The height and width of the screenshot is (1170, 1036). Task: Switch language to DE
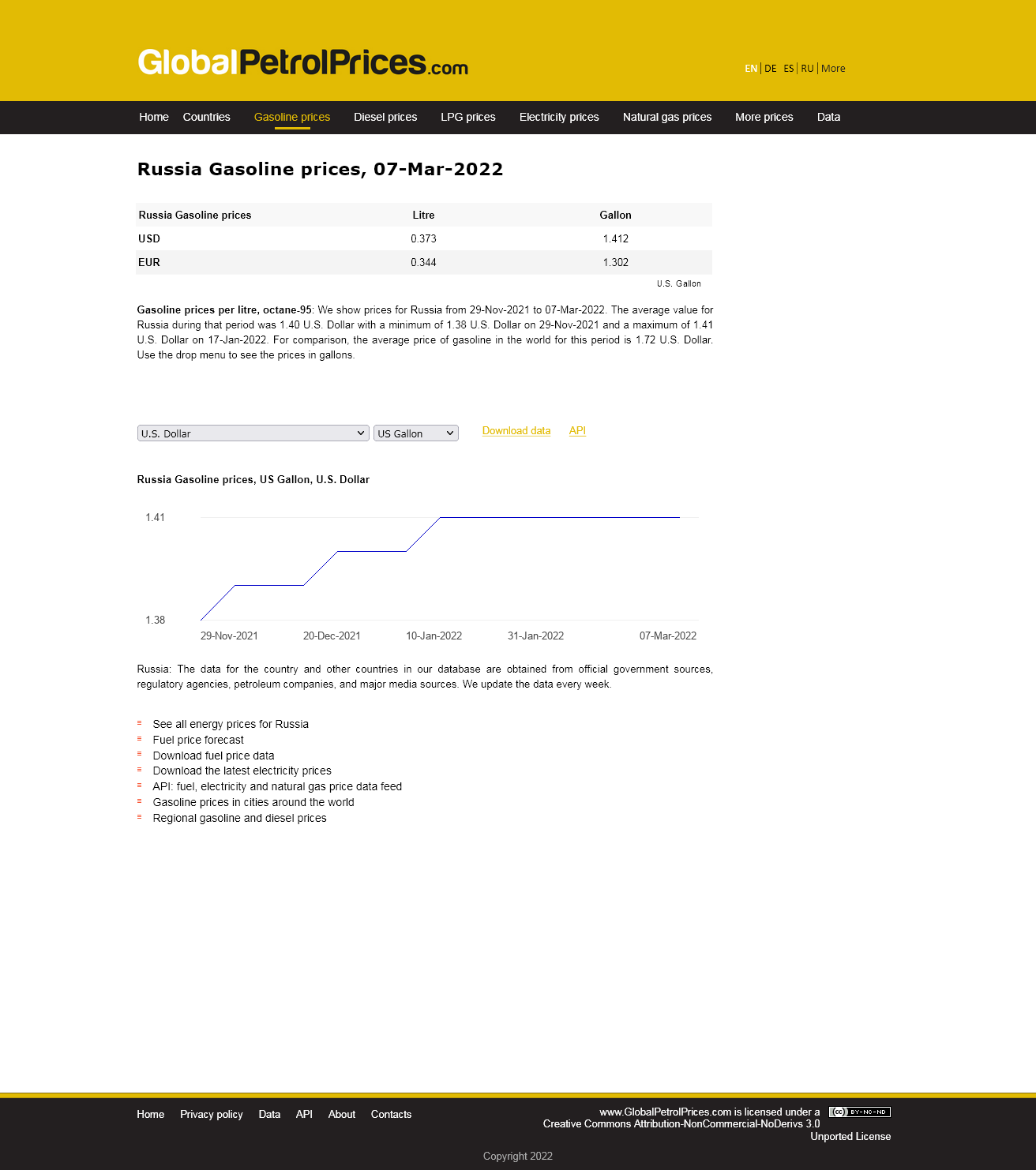click(x=771, y=69)
